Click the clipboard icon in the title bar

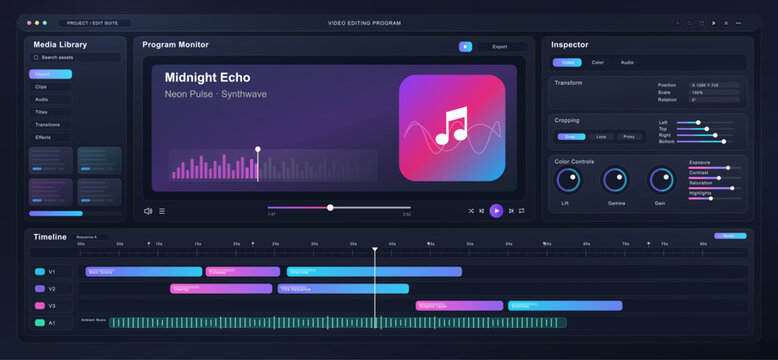click(x=702, y=23)
